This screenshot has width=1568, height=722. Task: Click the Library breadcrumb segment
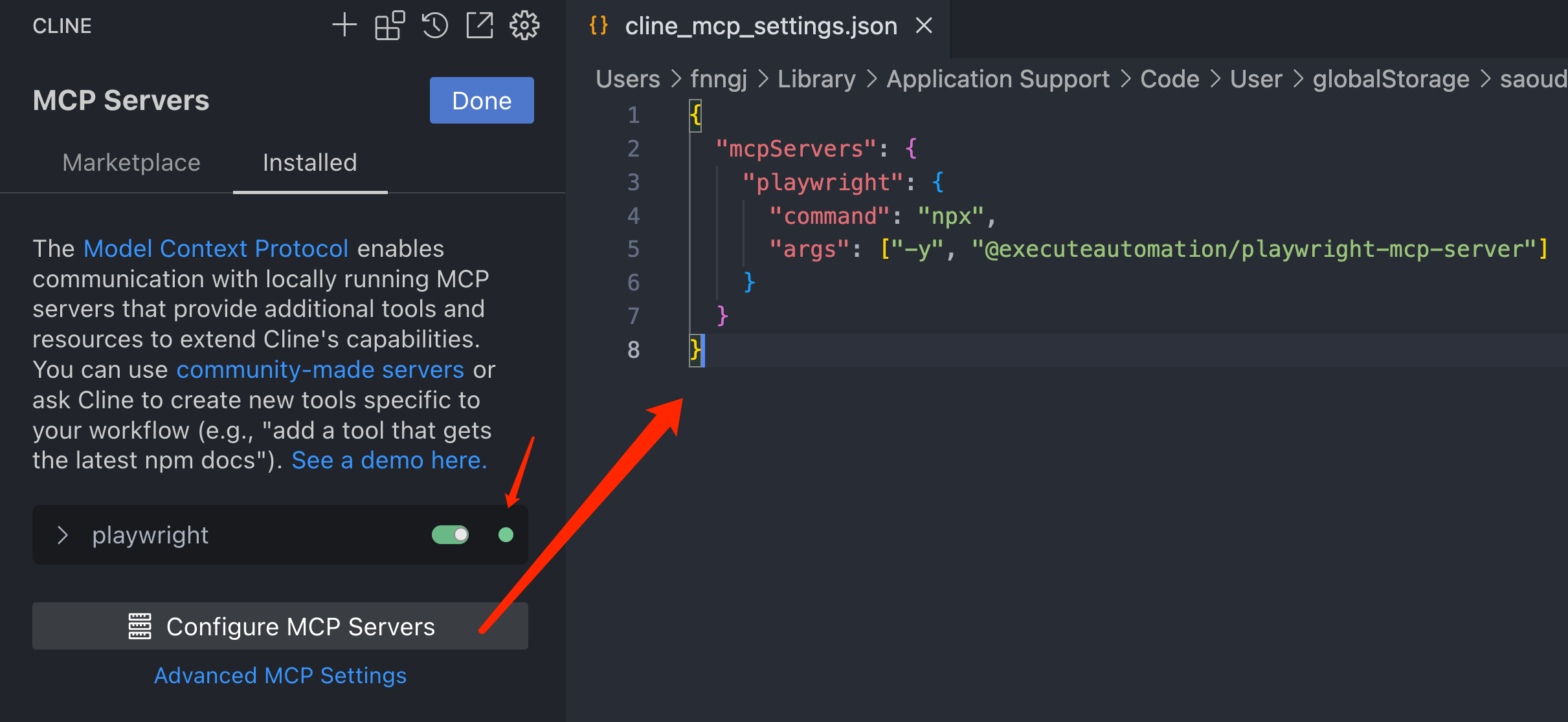(x=816, y=79)
